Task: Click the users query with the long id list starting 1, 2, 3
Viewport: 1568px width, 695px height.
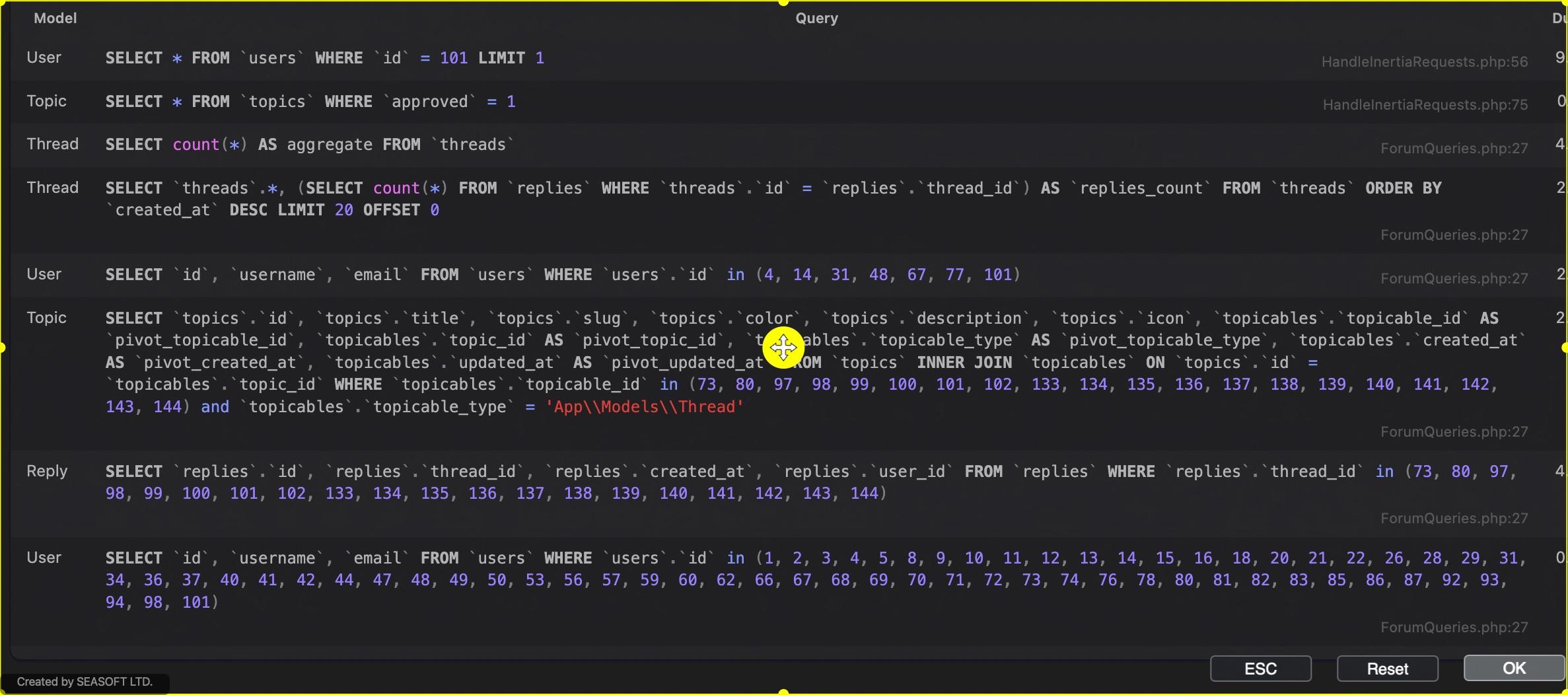Action: coord(816,580)
